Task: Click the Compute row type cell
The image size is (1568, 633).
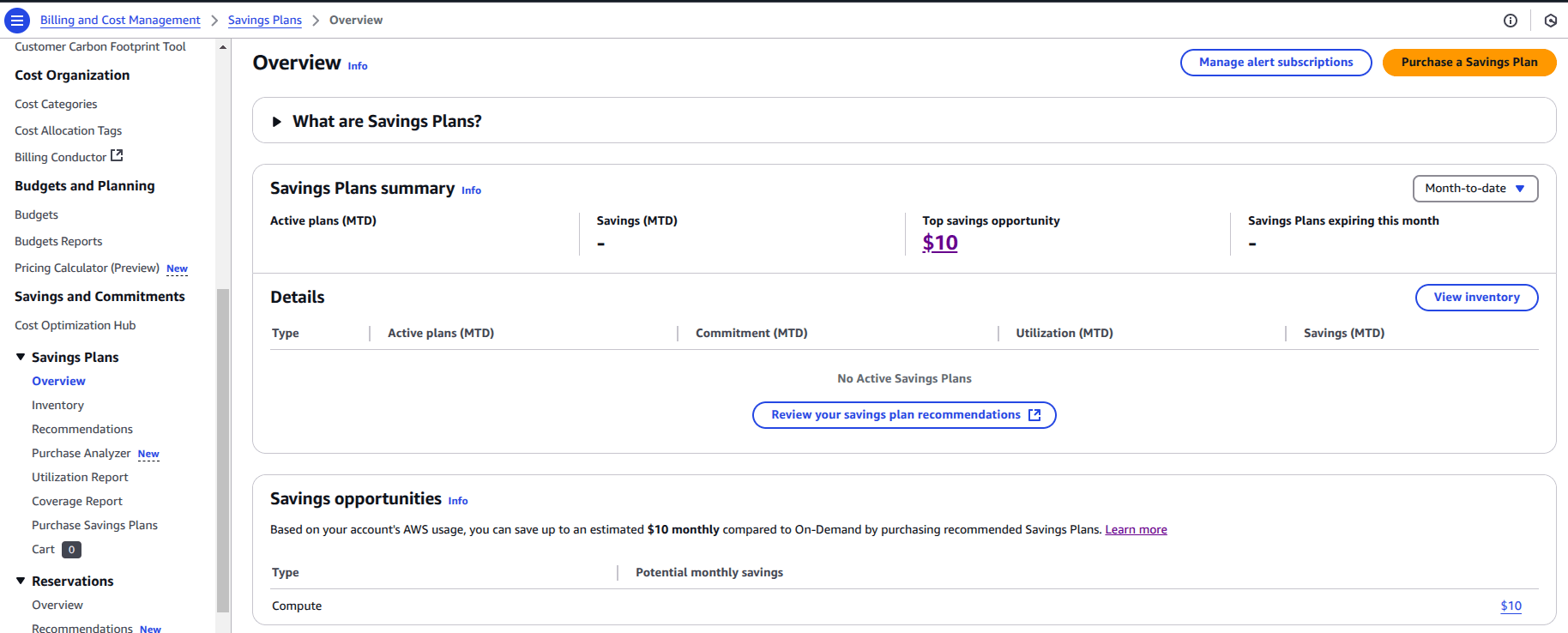Action: [x=297, y=606]
